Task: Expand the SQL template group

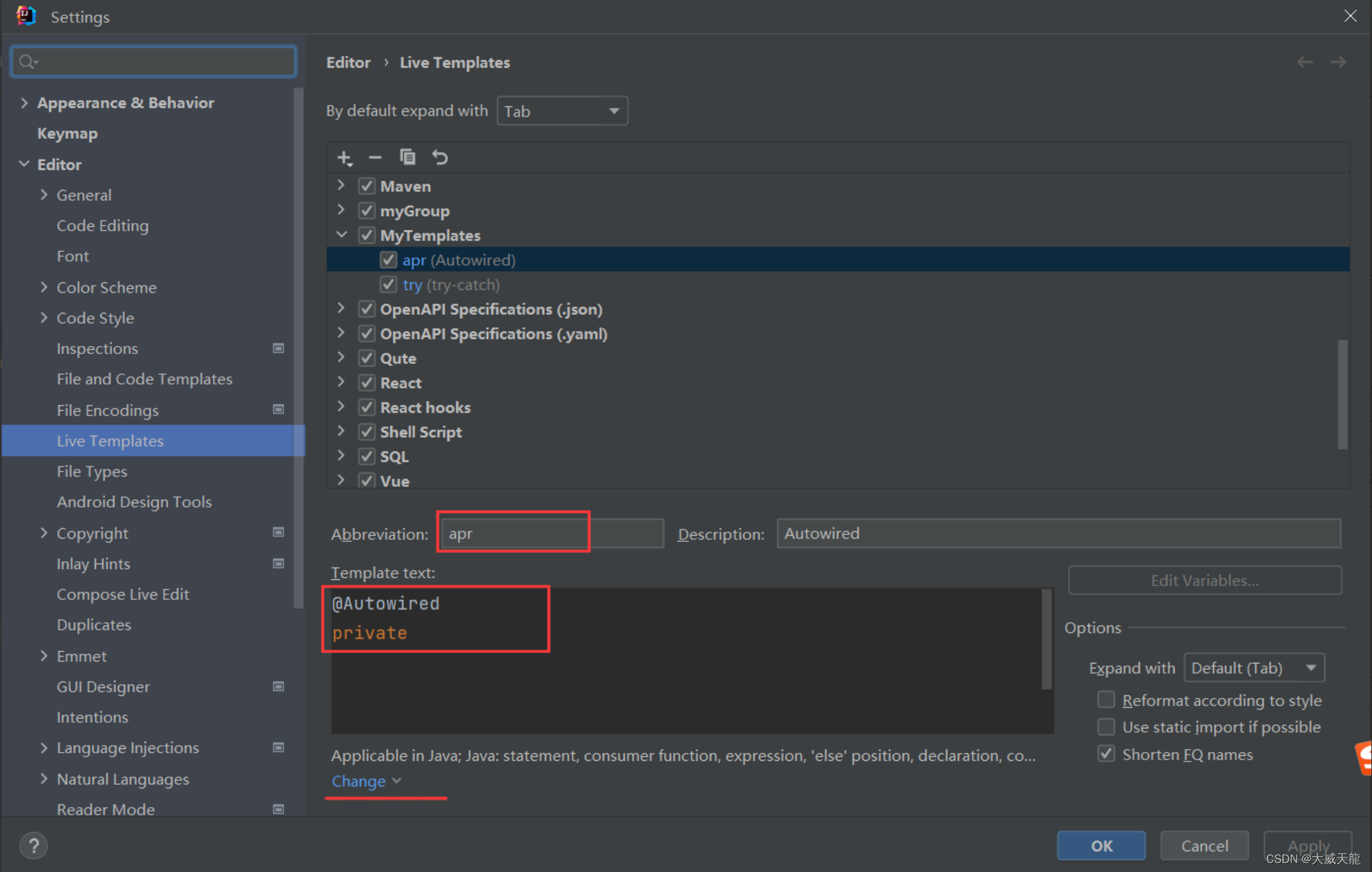Action: 341,456
